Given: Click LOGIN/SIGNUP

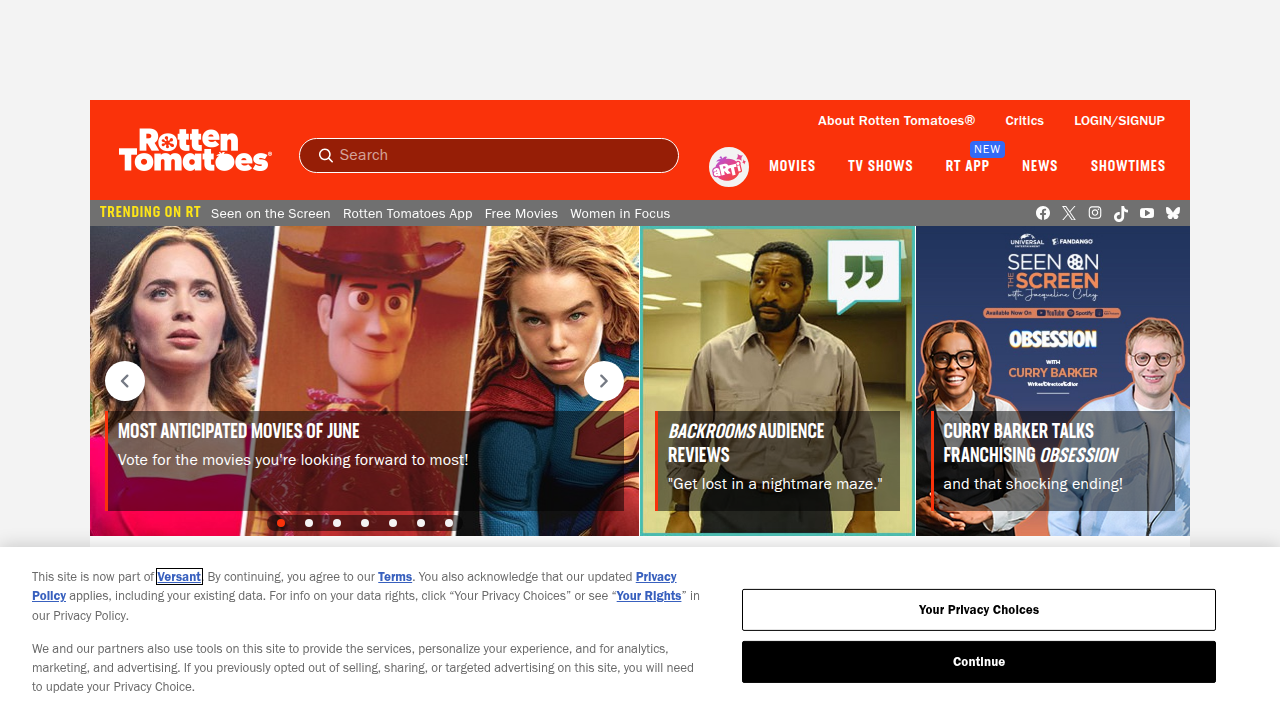Looking at the screenshot, I should pos(1119,121).
